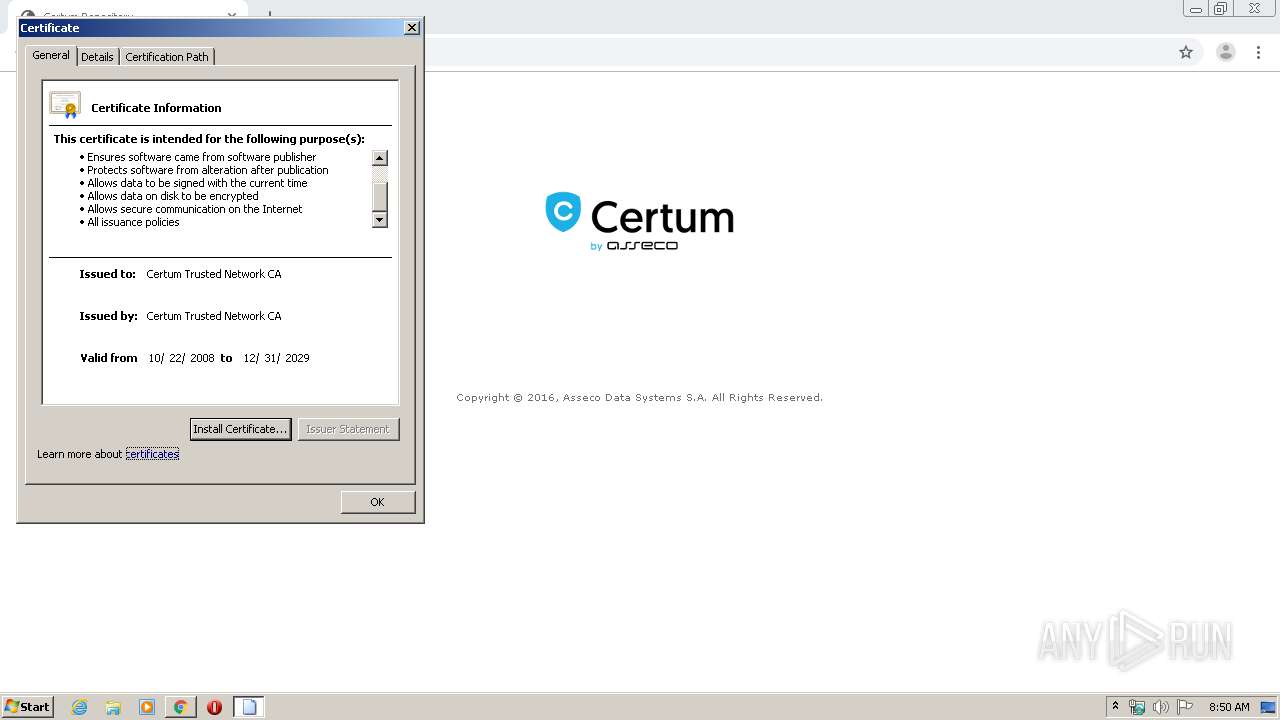Screen dimensions: 1280x720
Task: Open the Opera icon in the taskbar
Action: 214,707
